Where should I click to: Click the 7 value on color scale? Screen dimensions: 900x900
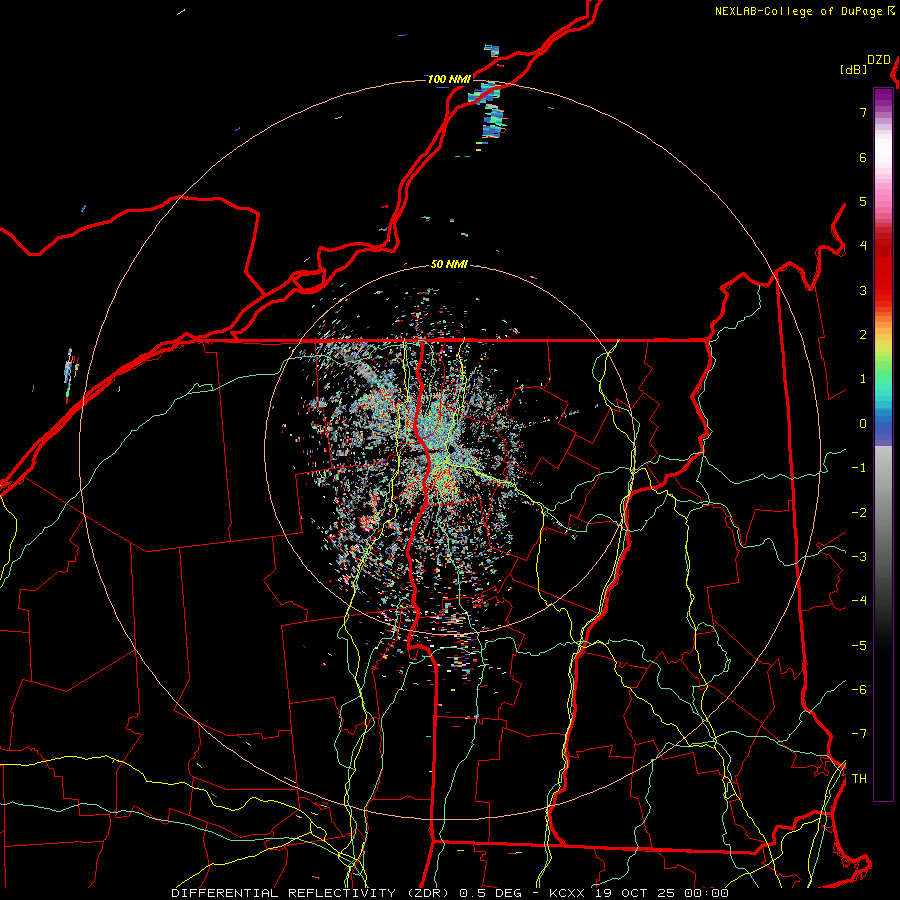pyautogui.click(x=863, y=112)
